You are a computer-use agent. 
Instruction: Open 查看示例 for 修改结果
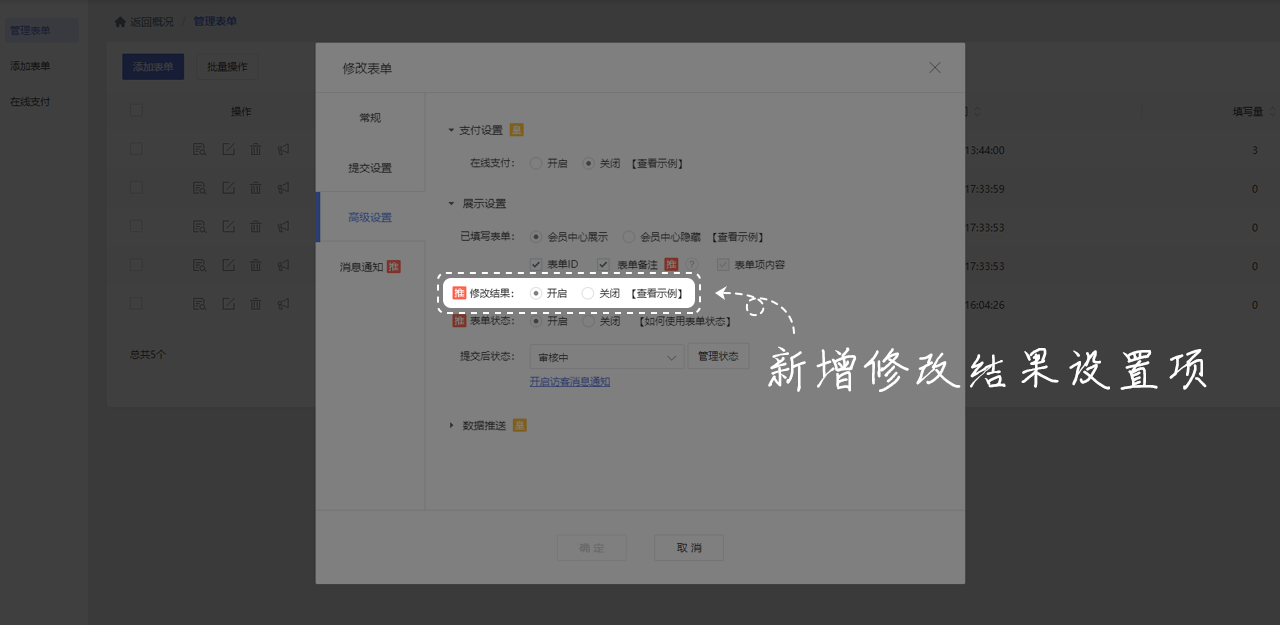click(657, 294)
